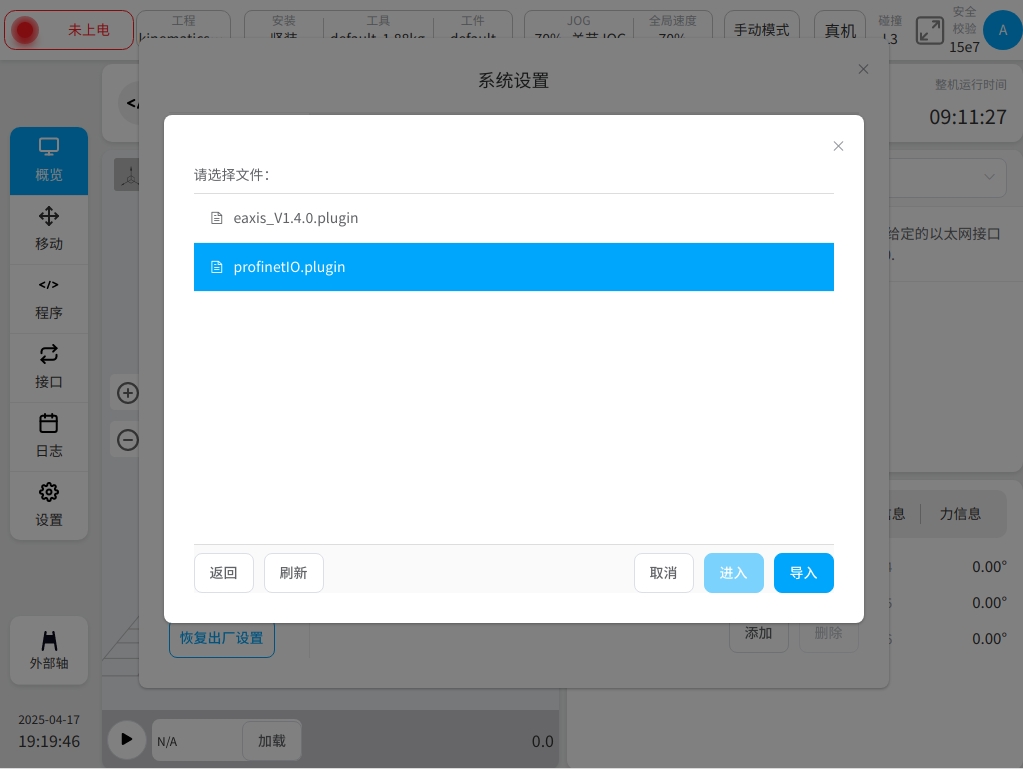This screenshot has height=769, width=1023.
Task: Open the 程序 program panel
Action: coord(49,298)
